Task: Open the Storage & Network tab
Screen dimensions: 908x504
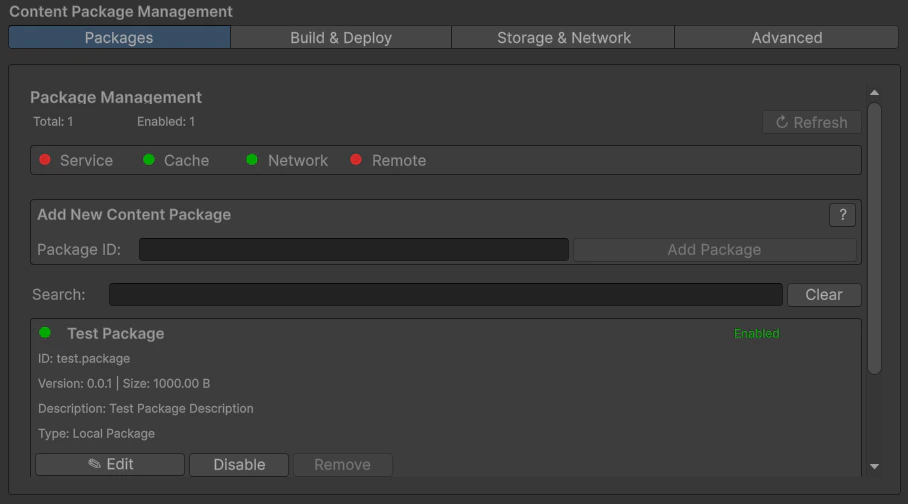Action: (x=563, y=38)
